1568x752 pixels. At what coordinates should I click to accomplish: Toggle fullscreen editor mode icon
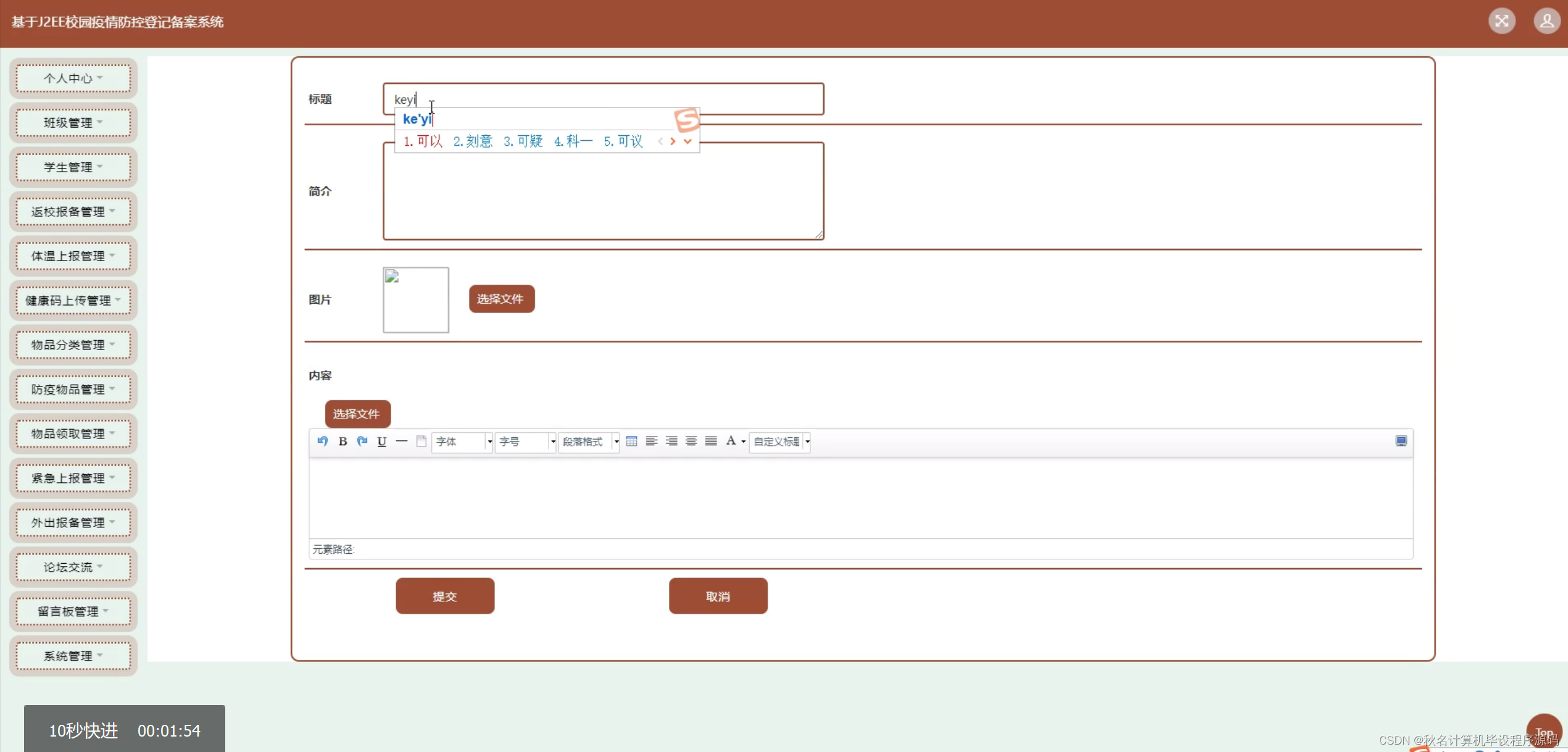pos(1401,441)
